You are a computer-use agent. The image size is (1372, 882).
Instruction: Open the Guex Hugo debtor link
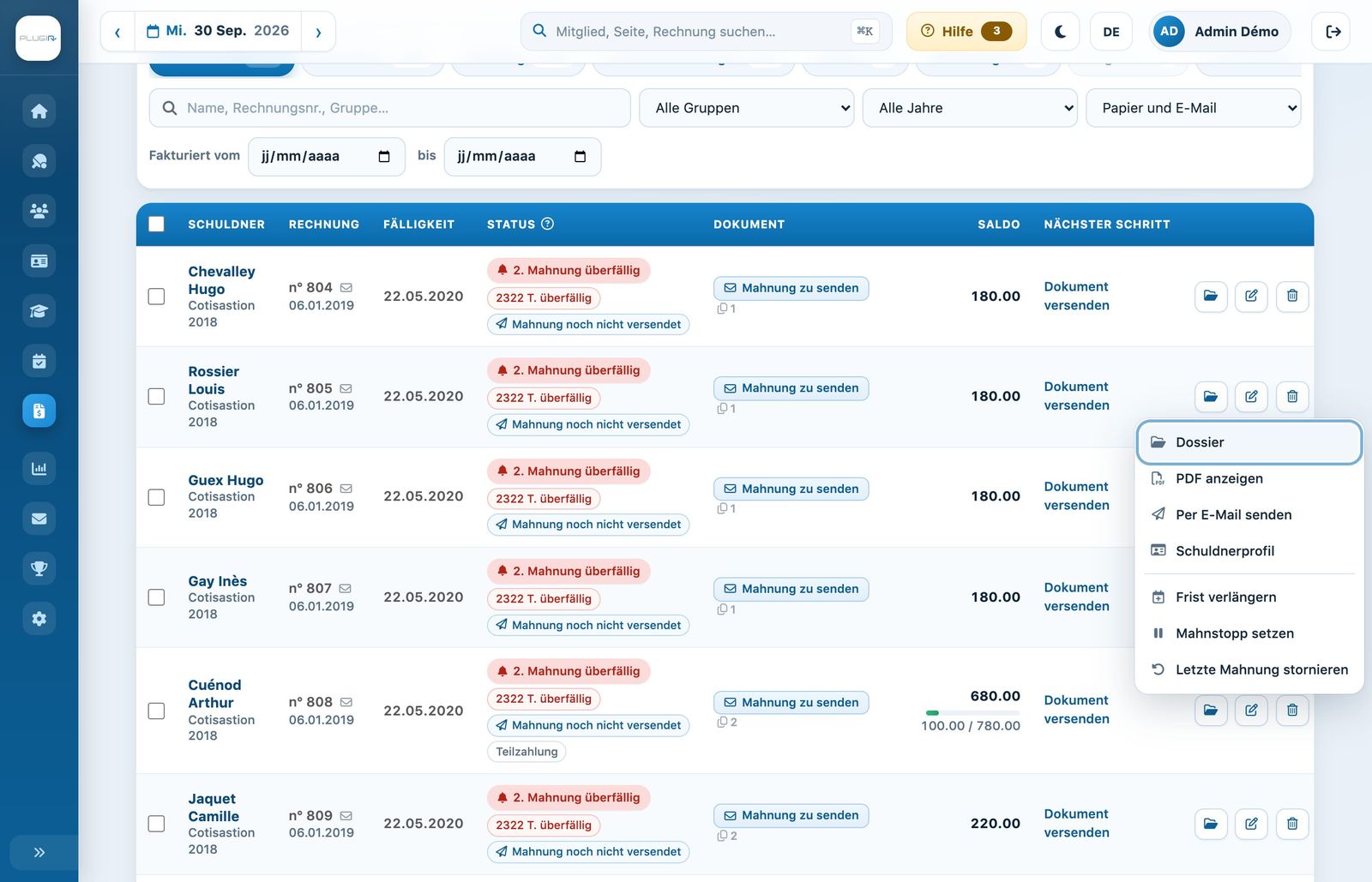pos(226,480)
